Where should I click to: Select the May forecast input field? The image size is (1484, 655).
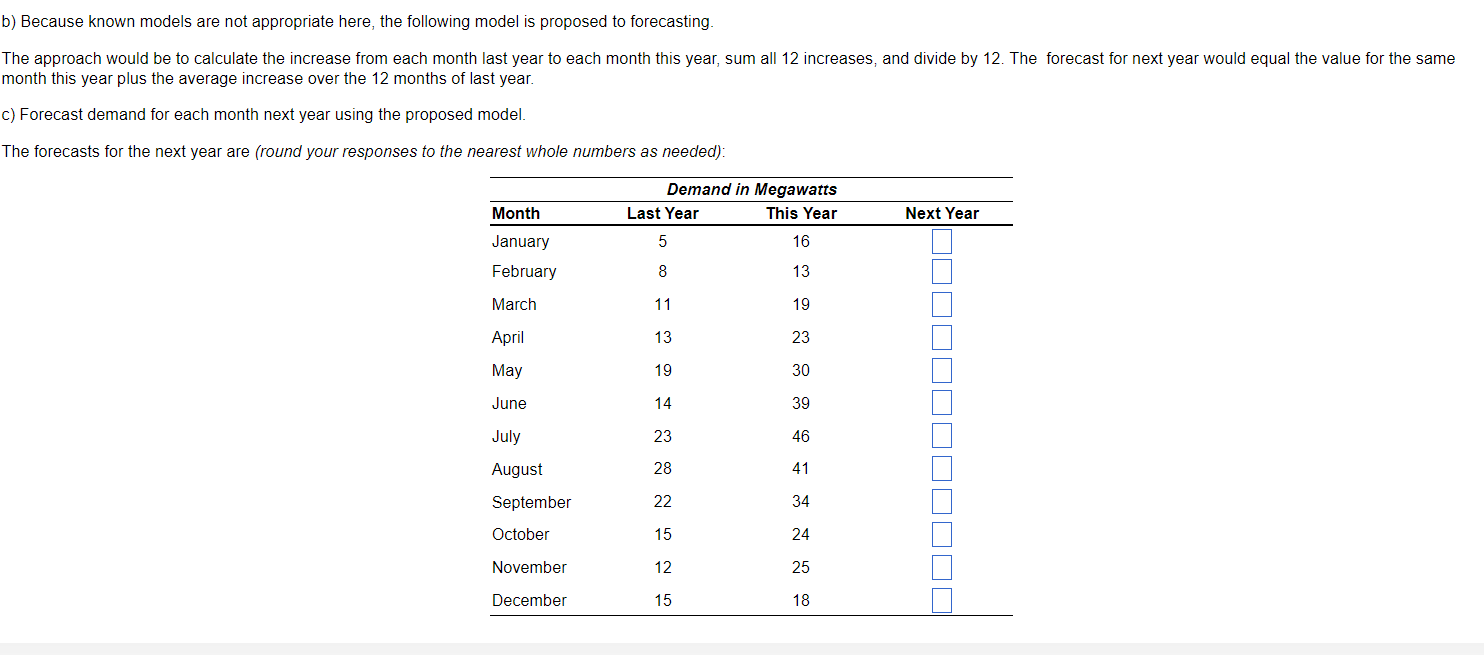(941, 370)
